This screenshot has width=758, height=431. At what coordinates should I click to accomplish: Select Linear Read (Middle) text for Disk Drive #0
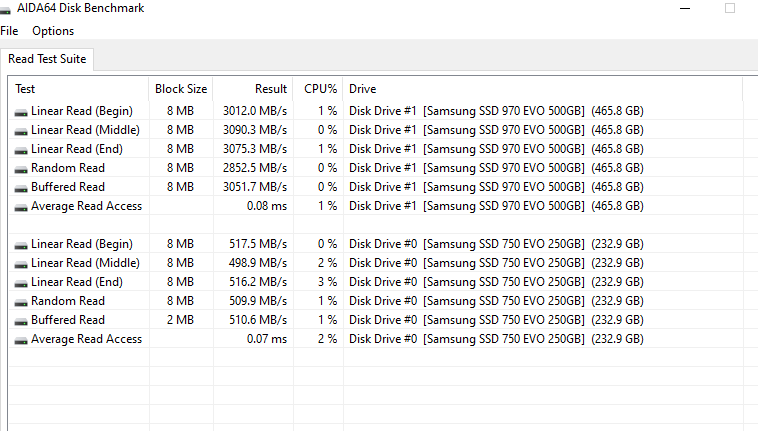tap(85, 263)
